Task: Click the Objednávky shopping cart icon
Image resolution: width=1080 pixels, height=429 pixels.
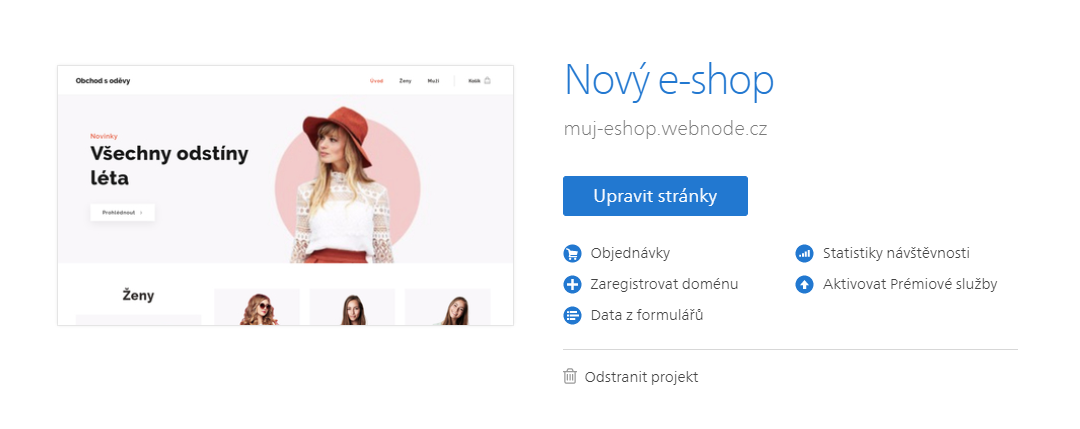Action: pyautogui.click(x=572, y=253)
